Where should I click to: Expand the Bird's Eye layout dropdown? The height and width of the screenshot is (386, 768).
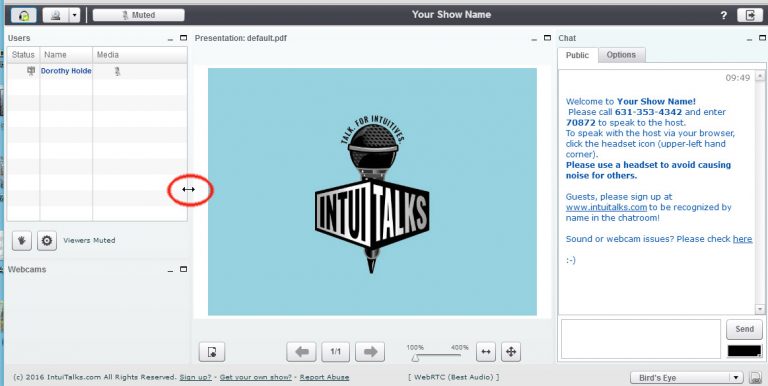(686, 378)
